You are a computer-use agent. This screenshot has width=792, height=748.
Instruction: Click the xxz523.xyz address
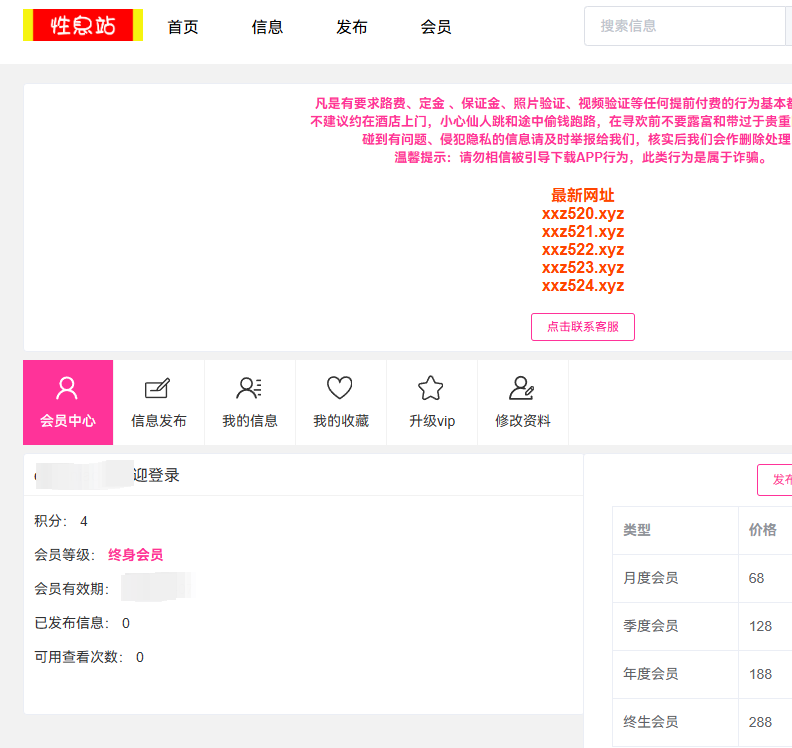[x=583, y=268]
